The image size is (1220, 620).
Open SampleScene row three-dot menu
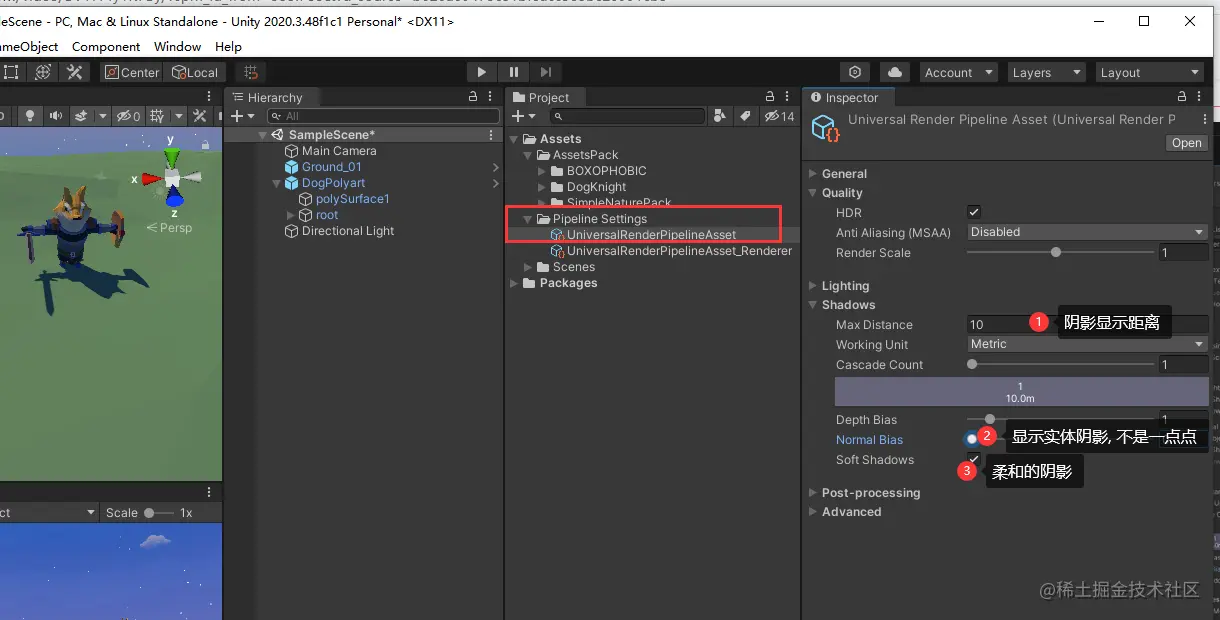(x=490, y=134)
